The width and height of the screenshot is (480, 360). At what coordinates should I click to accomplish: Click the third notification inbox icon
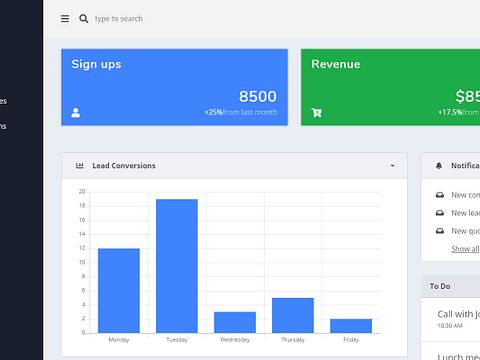(440, 231)
